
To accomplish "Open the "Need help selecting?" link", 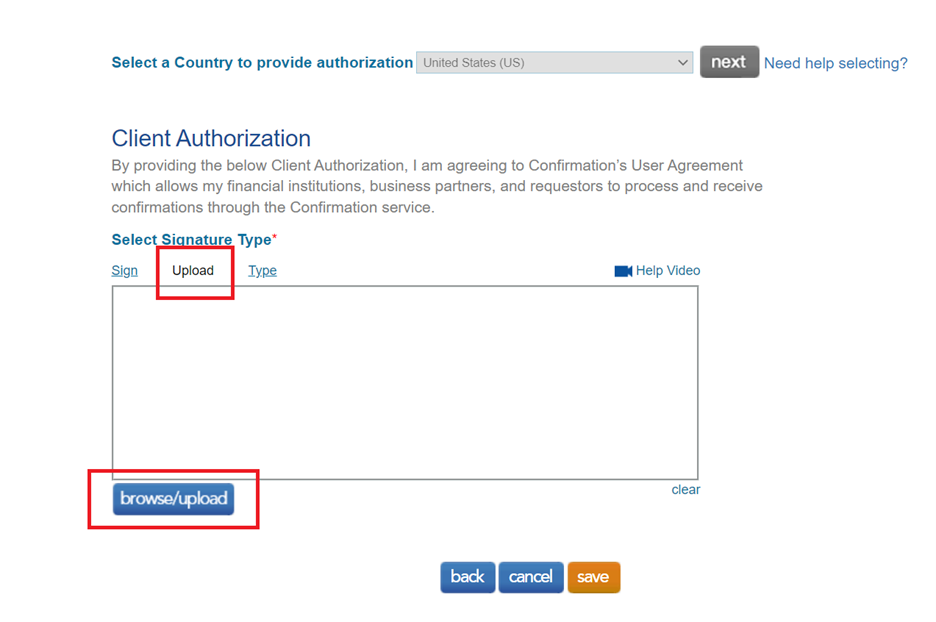I will point(835,62).
